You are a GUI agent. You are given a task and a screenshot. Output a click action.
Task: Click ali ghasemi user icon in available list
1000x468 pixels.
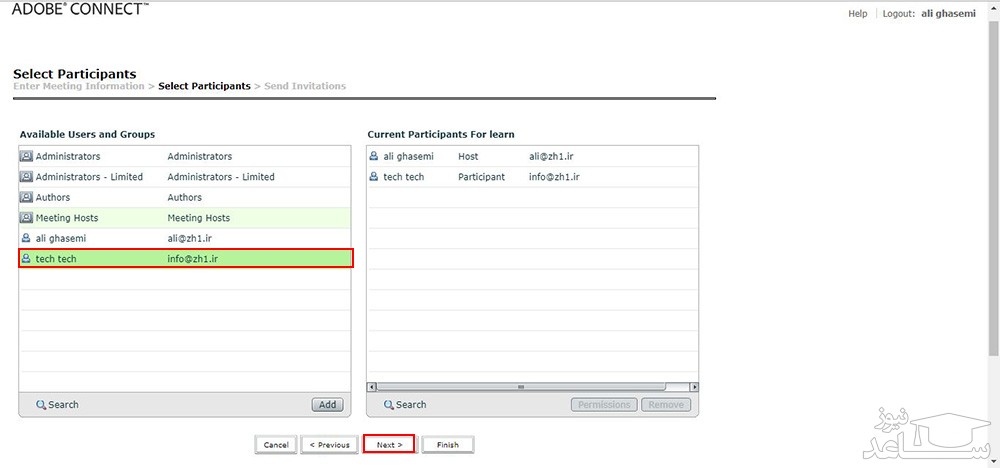[x=27, y=239]
